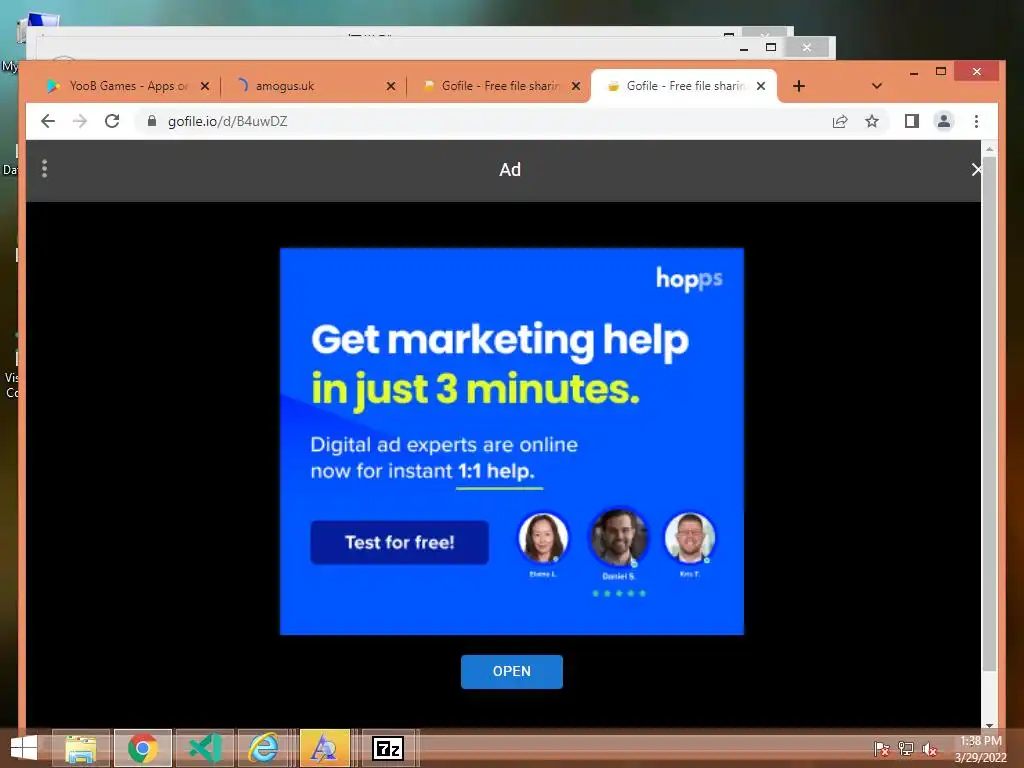The width and height of the screenshot is (1024, 768).
Task: Open Chrome's three-dot customize menu
Action: [976, 121]
